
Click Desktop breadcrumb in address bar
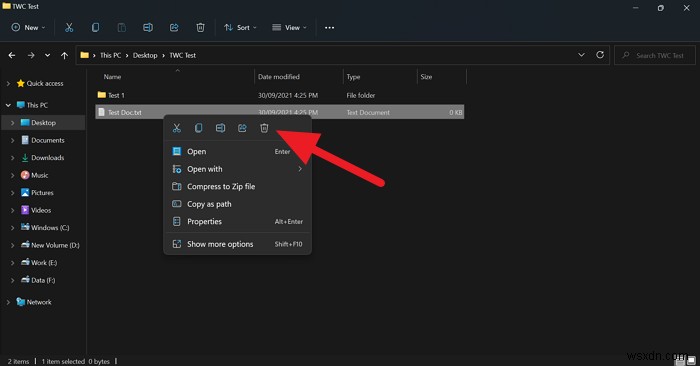[x=145, y=55]
